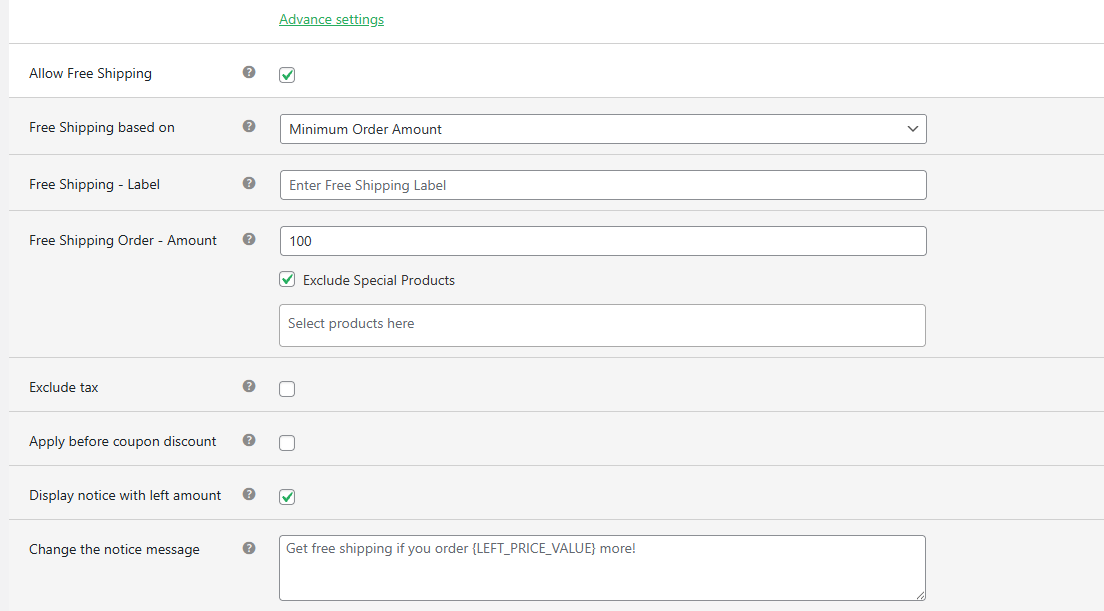Click the Exclude tax help icon
1104x611 pixels.
coord(248,388)
